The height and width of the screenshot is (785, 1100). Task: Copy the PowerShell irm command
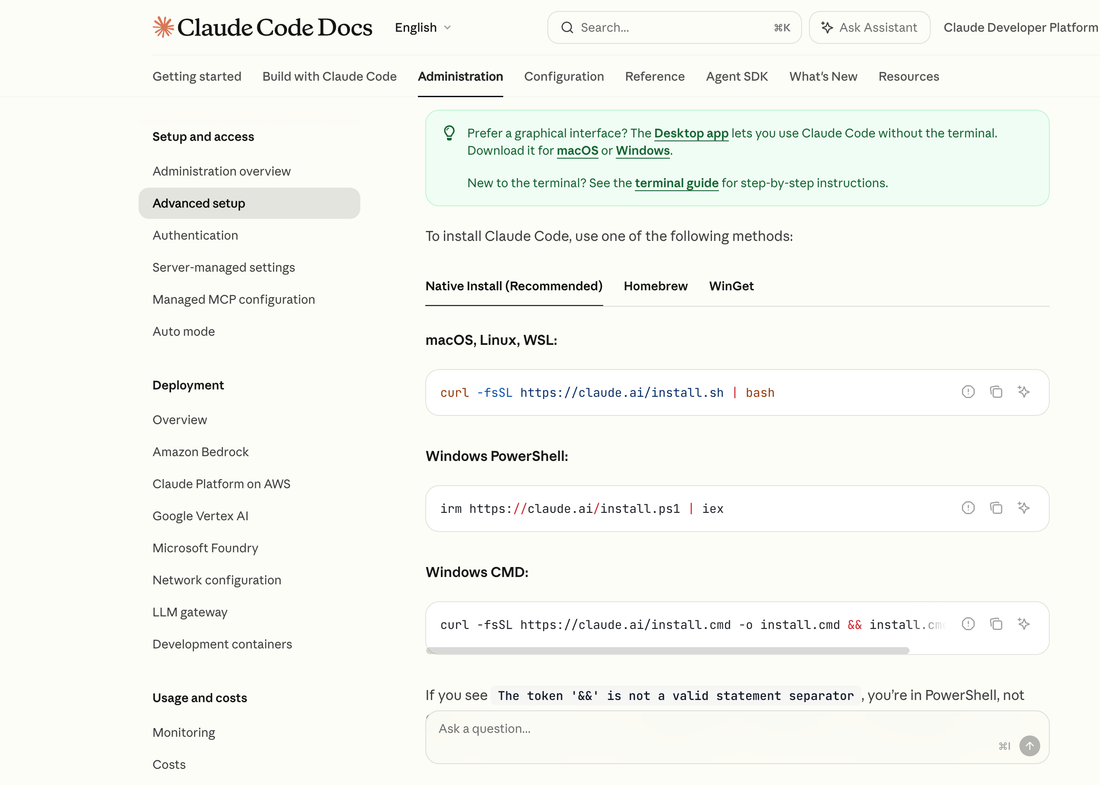pos(996,508)
